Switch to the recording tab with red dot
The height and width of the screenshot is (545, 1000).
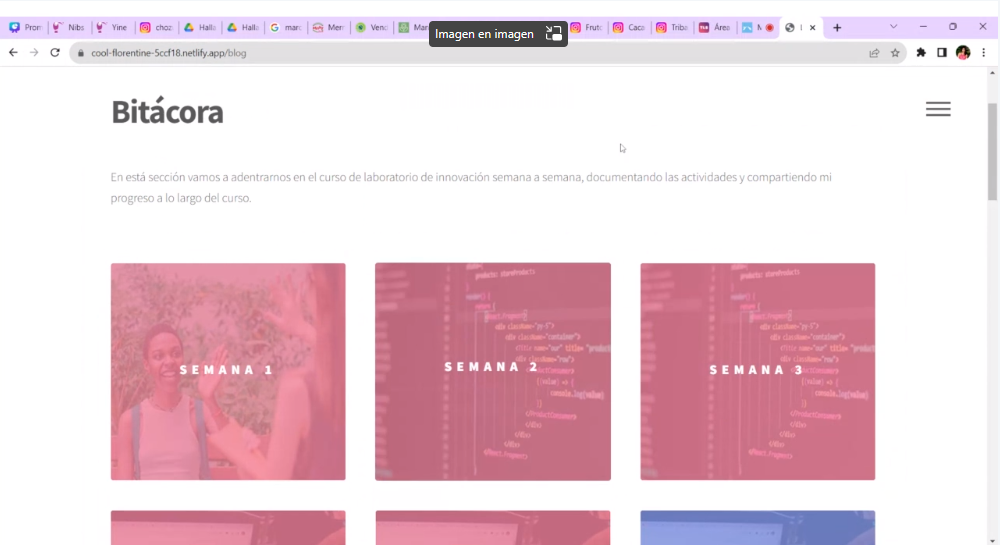(758, 27)
